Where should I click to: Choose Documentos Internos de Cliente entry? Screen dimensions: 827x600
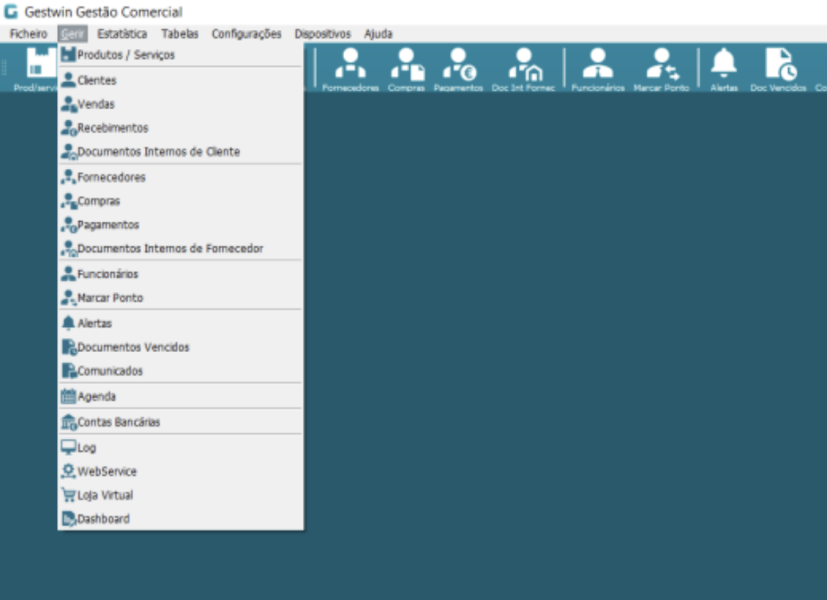158,152
